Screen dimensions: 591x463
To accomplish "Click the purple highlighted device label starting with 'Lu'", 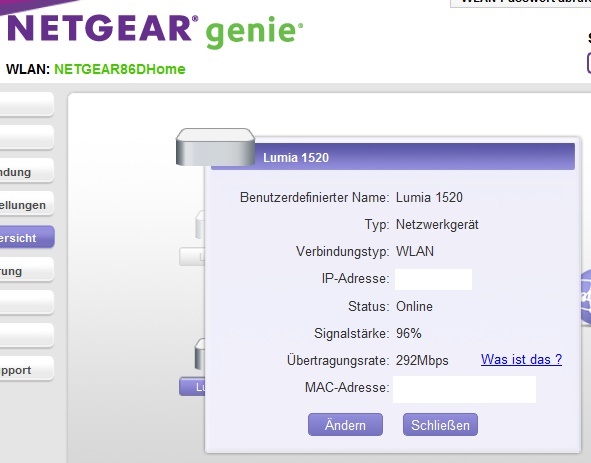I will coord(192,386).
